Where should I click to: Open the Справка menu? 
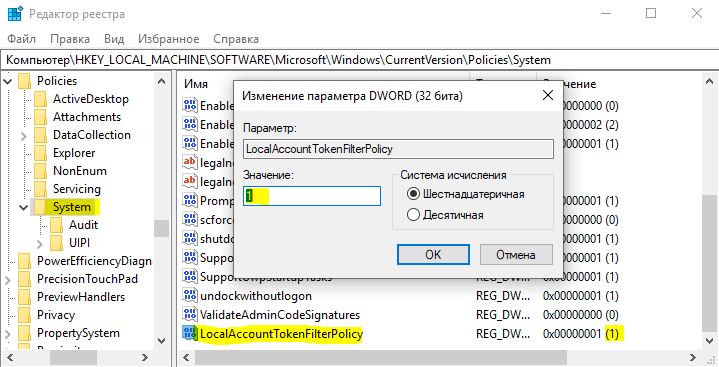pyautogui.click(x=236, y=39)
